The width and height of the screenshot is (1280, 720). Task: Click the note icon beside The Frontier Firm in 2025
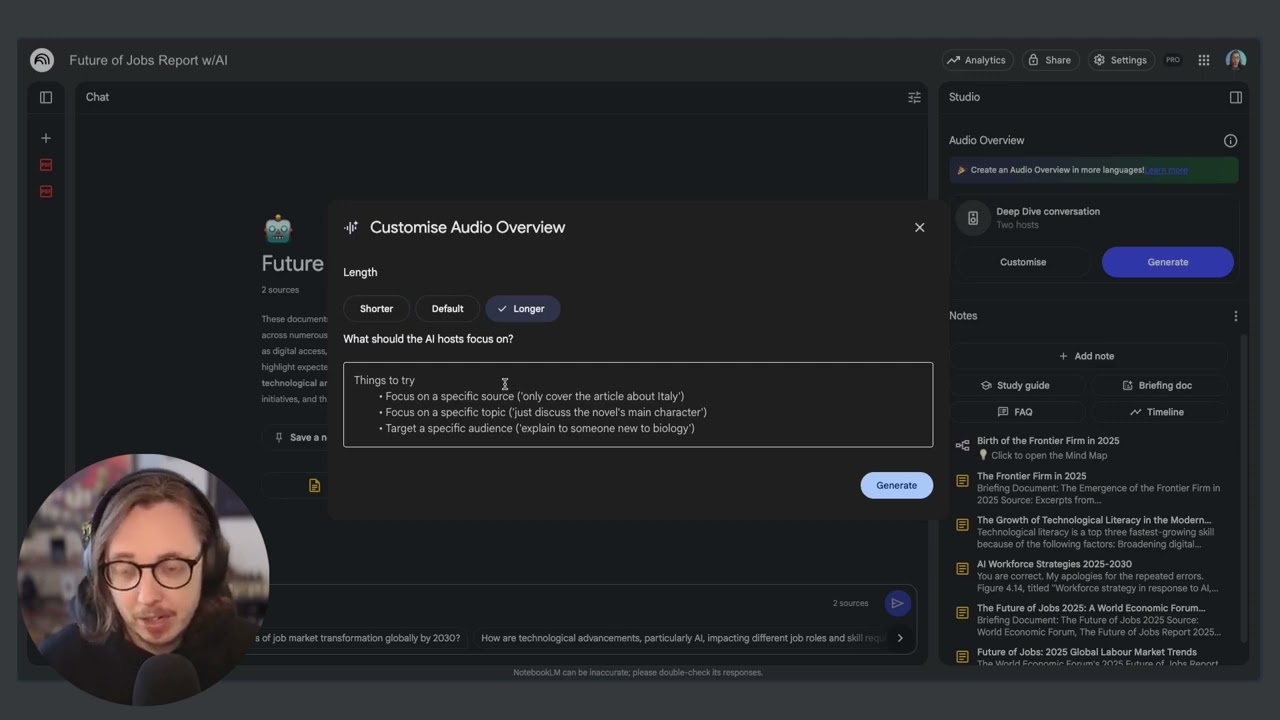(x=962, y=481)
